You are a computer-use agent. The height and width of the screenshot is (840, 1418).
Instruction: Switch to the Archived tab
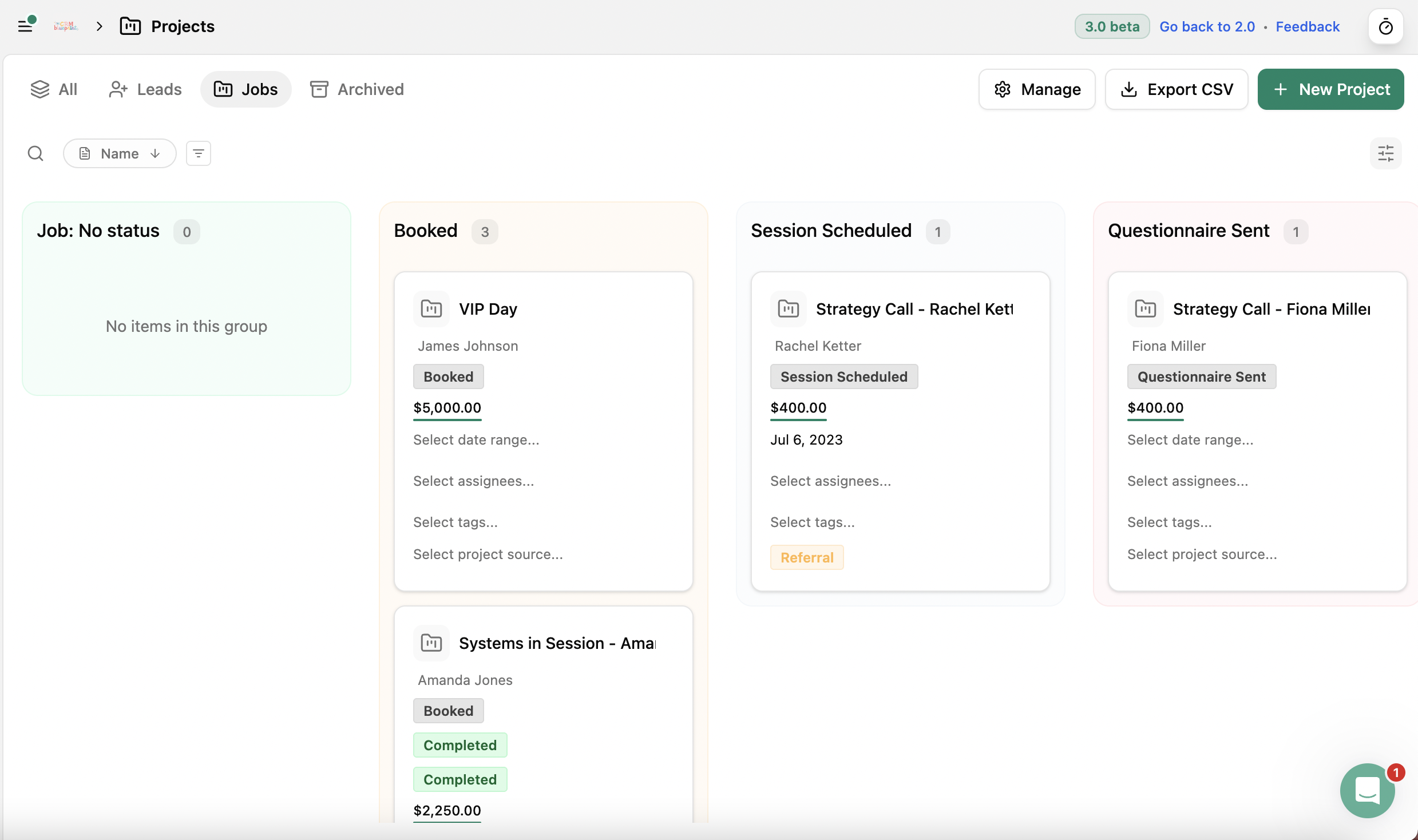click(357, 89)
